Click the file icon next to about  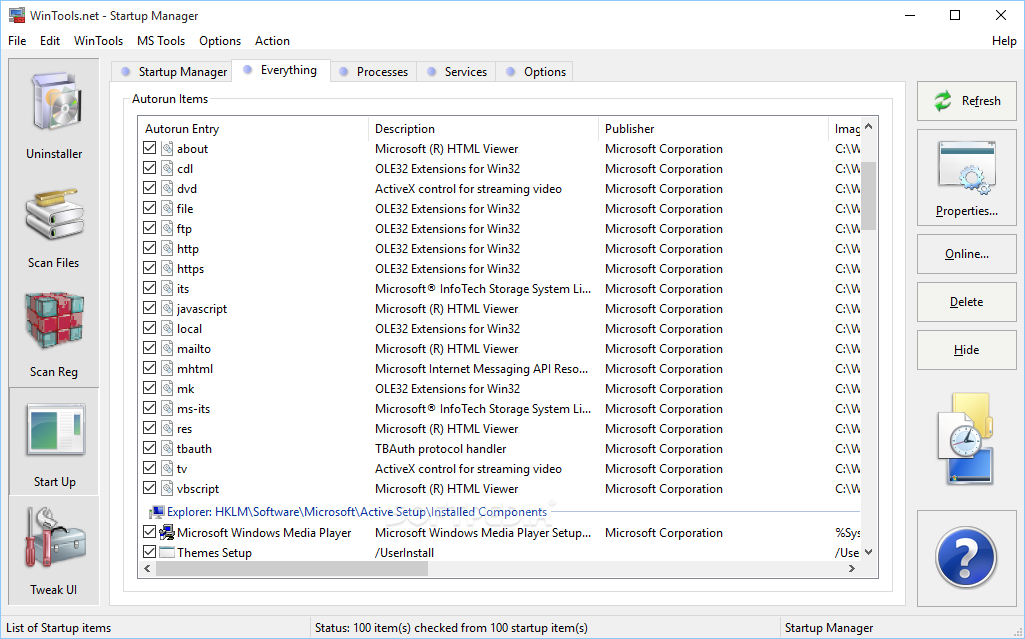point(167,149)
